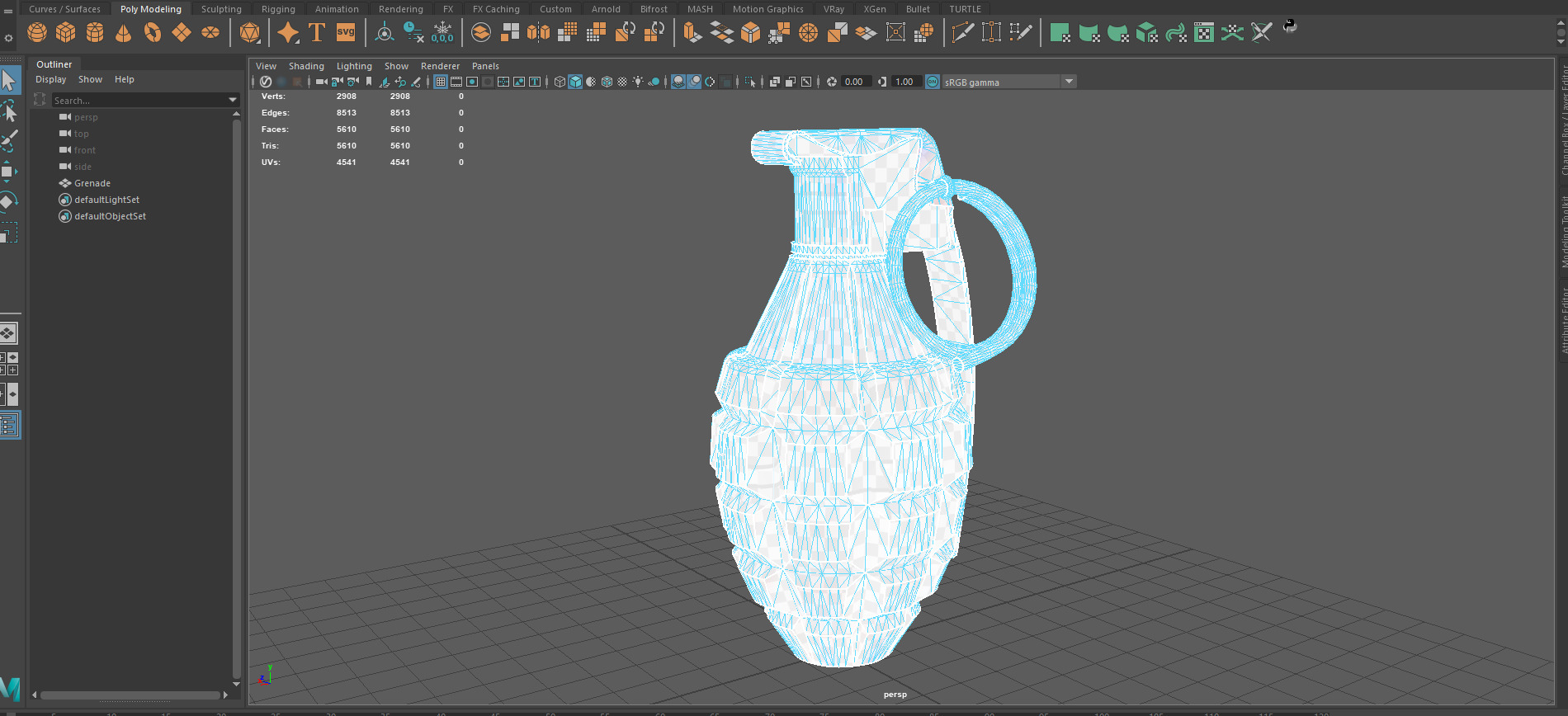Click the Center Pivot shelf icon

[x=385, y=32]
